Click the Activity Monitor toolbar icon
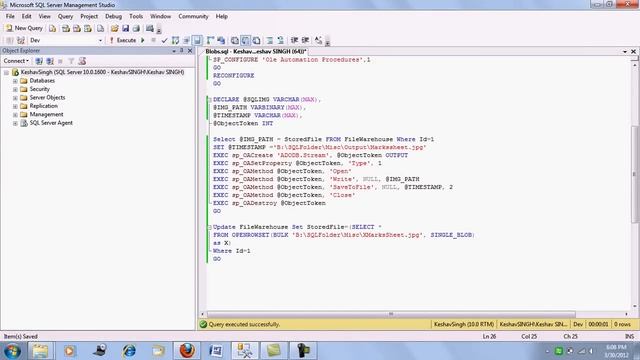The image size is (640, 360). pos(150,28)
